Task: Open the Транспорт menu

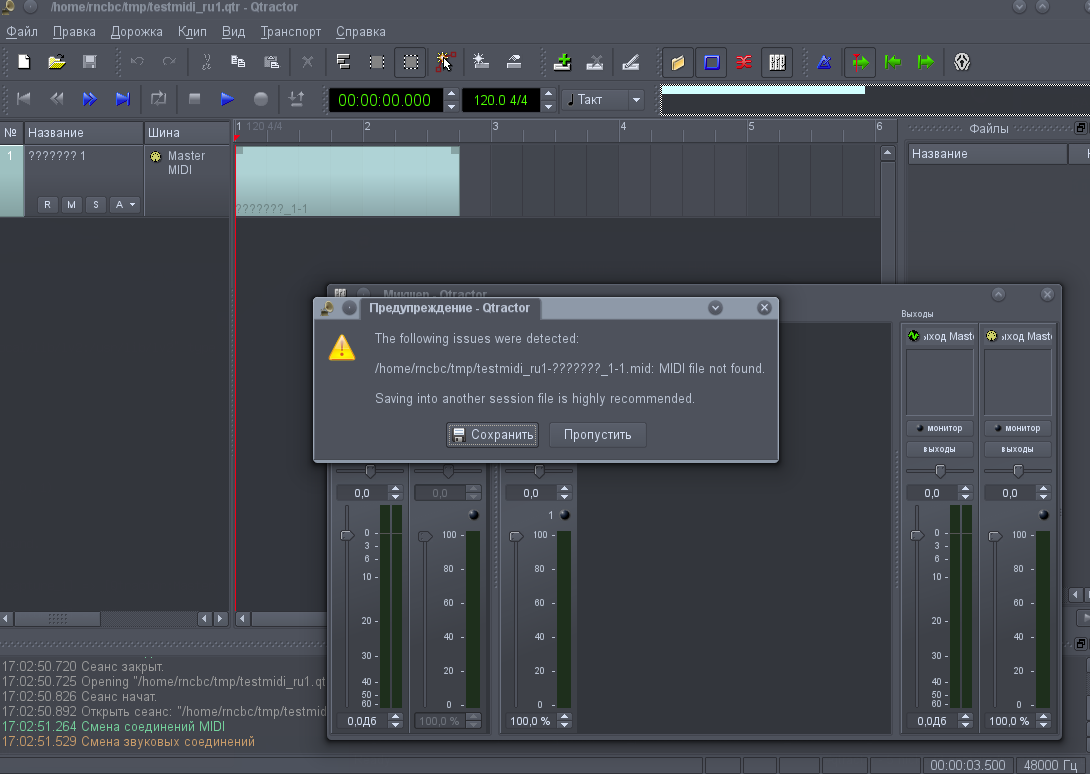Action: [x=291, y=32]
